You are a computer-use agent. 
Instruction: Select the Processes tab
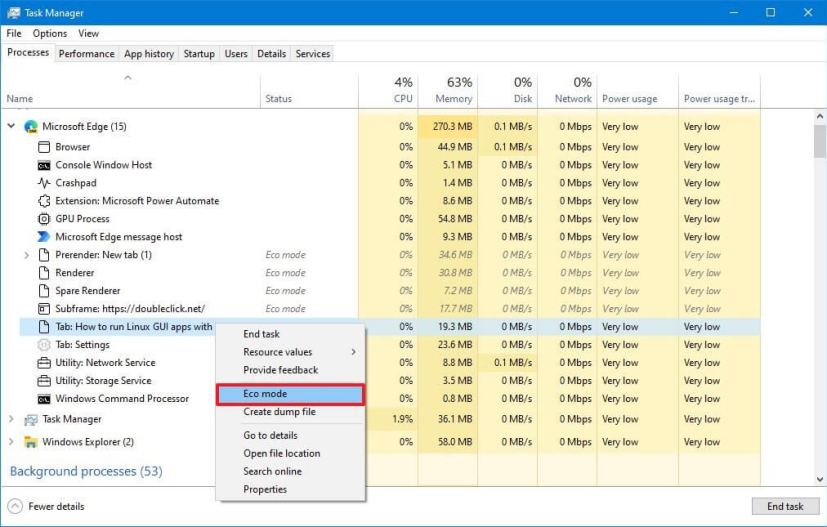pos(28,53)
